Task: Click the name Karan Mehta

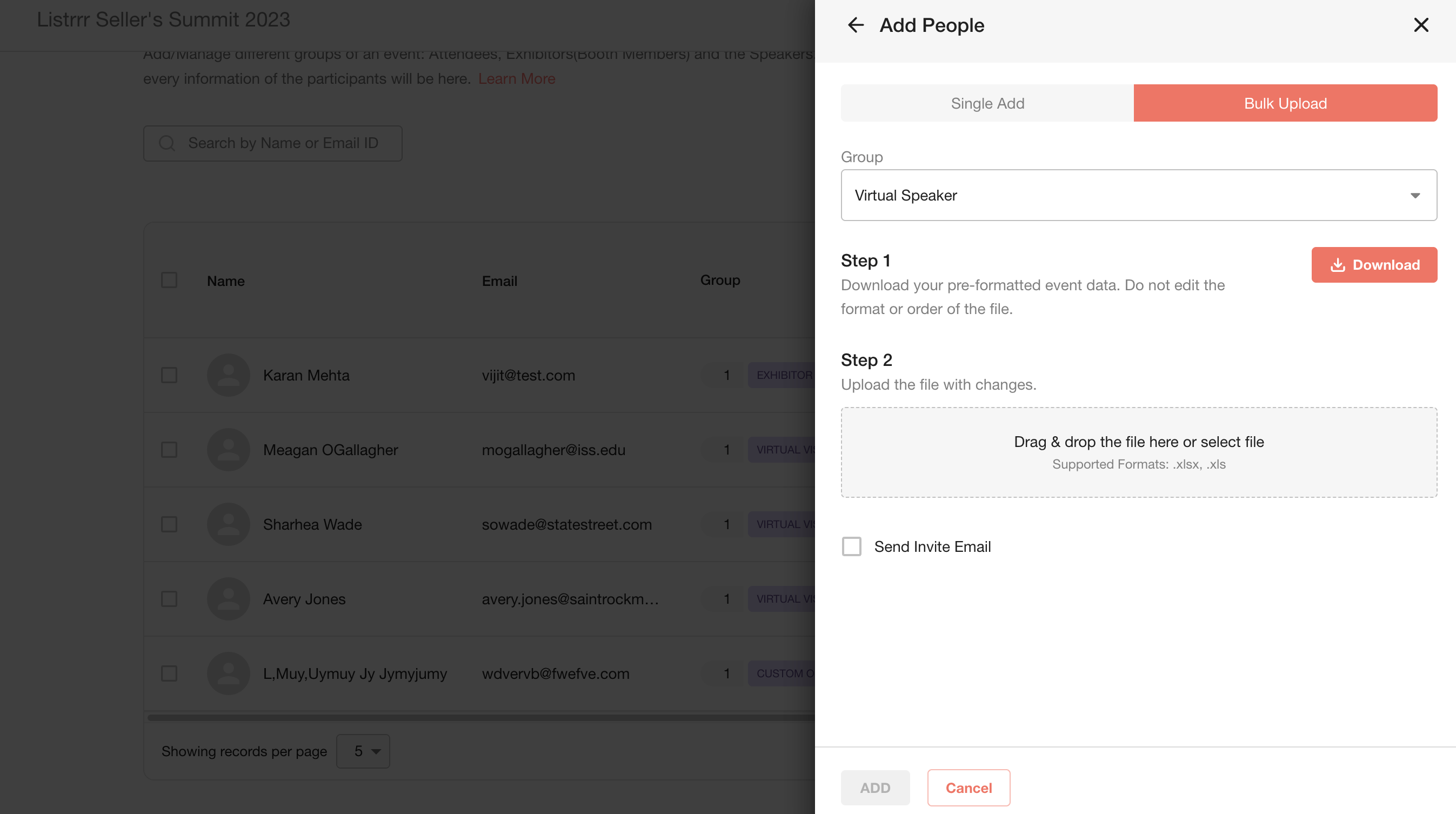Action: [x=306, y=375]
